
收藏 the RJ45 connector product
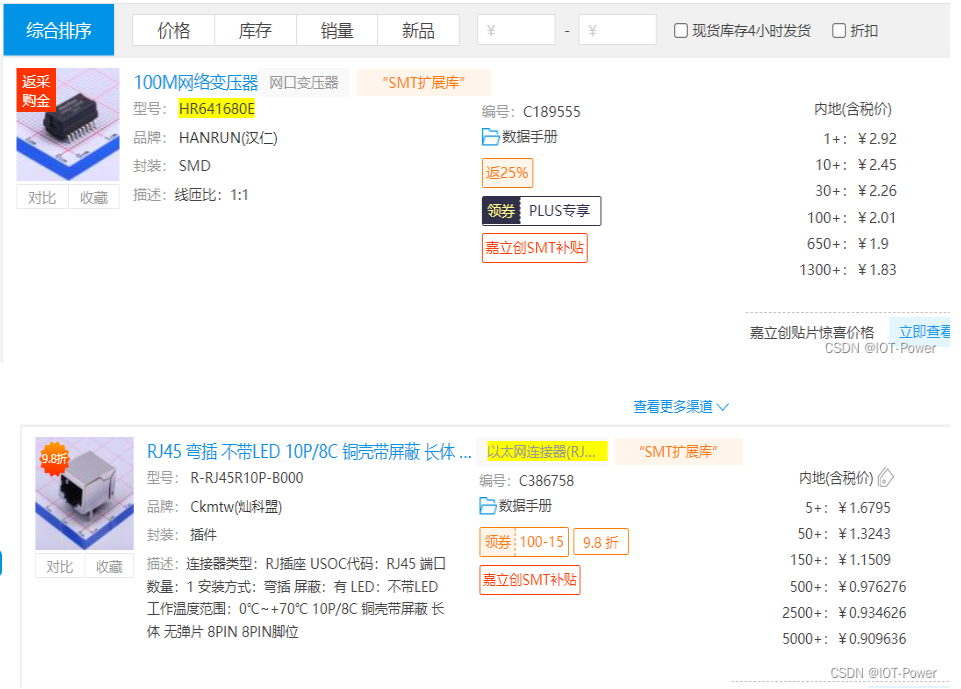(109, 566)
